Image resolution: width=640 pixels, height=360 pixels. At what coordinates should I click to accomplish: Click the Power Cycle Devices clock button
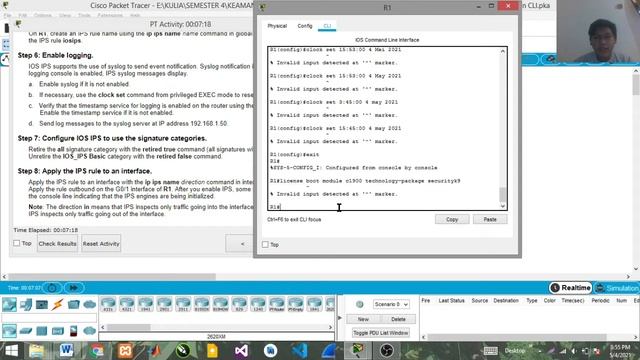point(52,288)
